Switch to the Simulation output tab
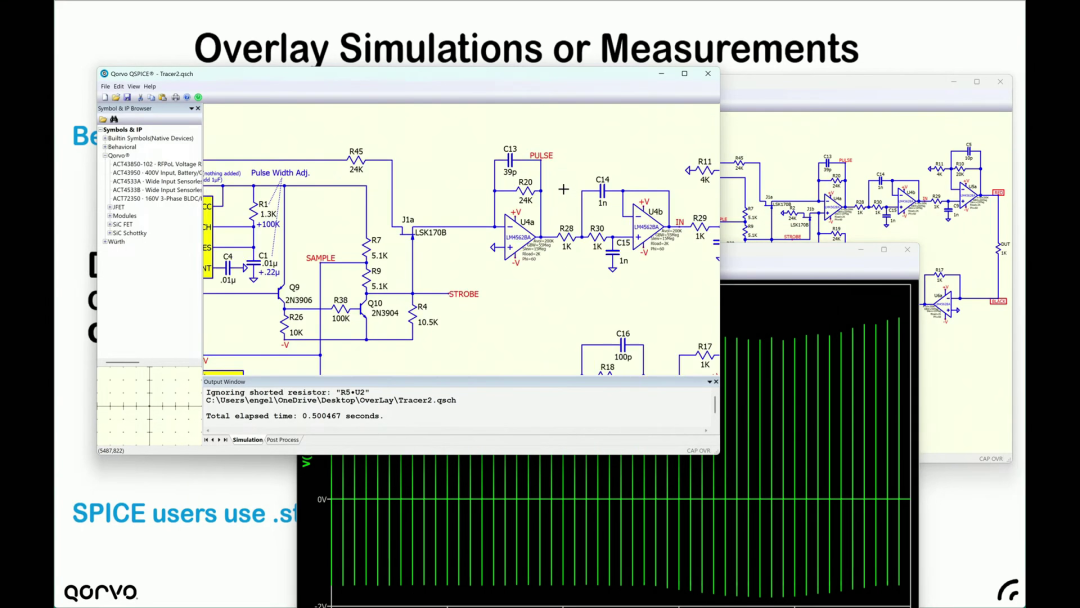The height and width of the screenshot is (608, 1080). click(x=247, y=439)
